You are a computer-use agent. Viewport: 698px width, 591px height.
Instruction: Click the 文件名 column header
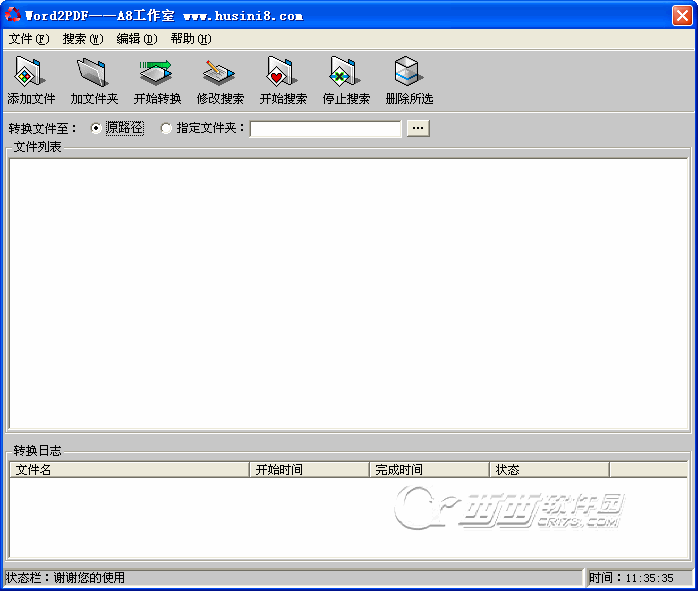130,470
